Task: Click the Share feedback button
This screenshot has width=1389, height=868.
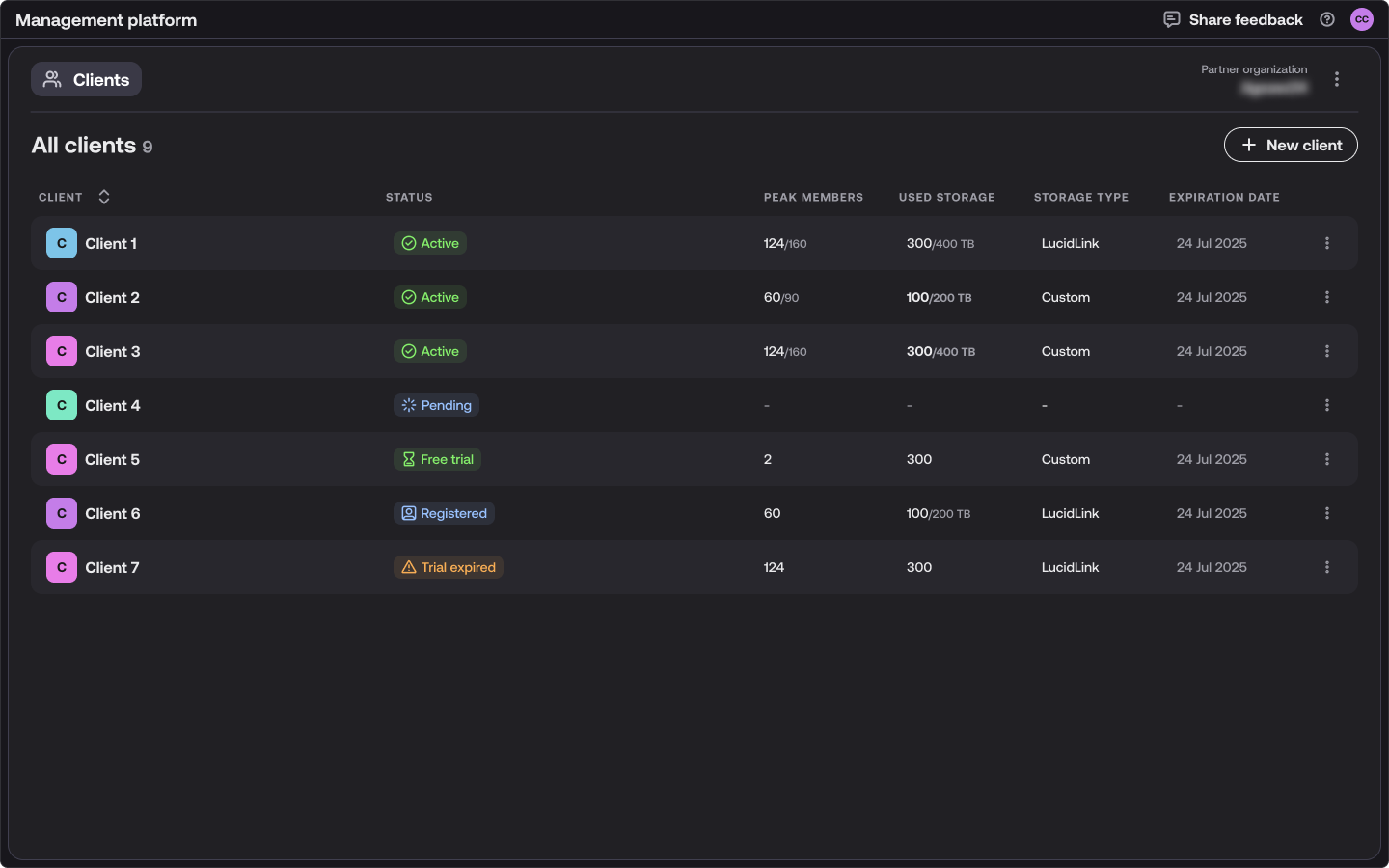Action: click(1233, 19)
